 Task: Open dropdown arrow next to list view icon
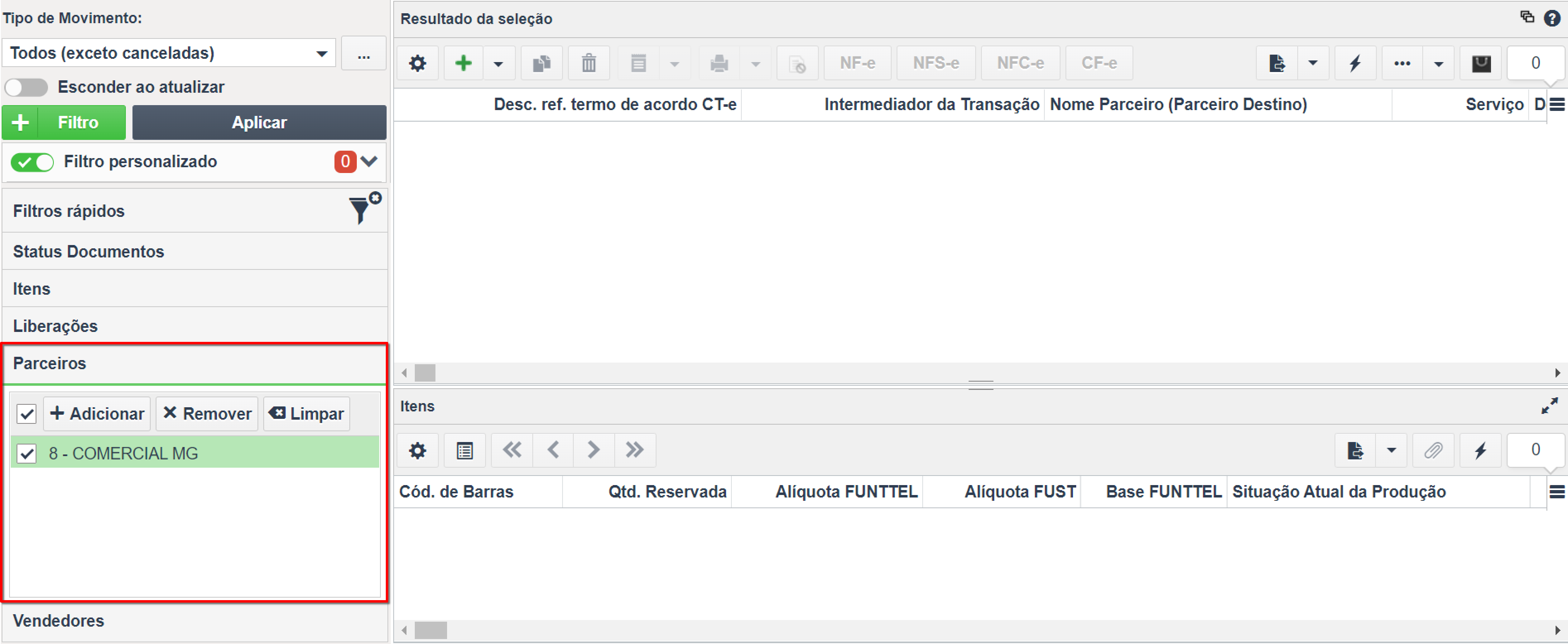(x=674, y=63)
